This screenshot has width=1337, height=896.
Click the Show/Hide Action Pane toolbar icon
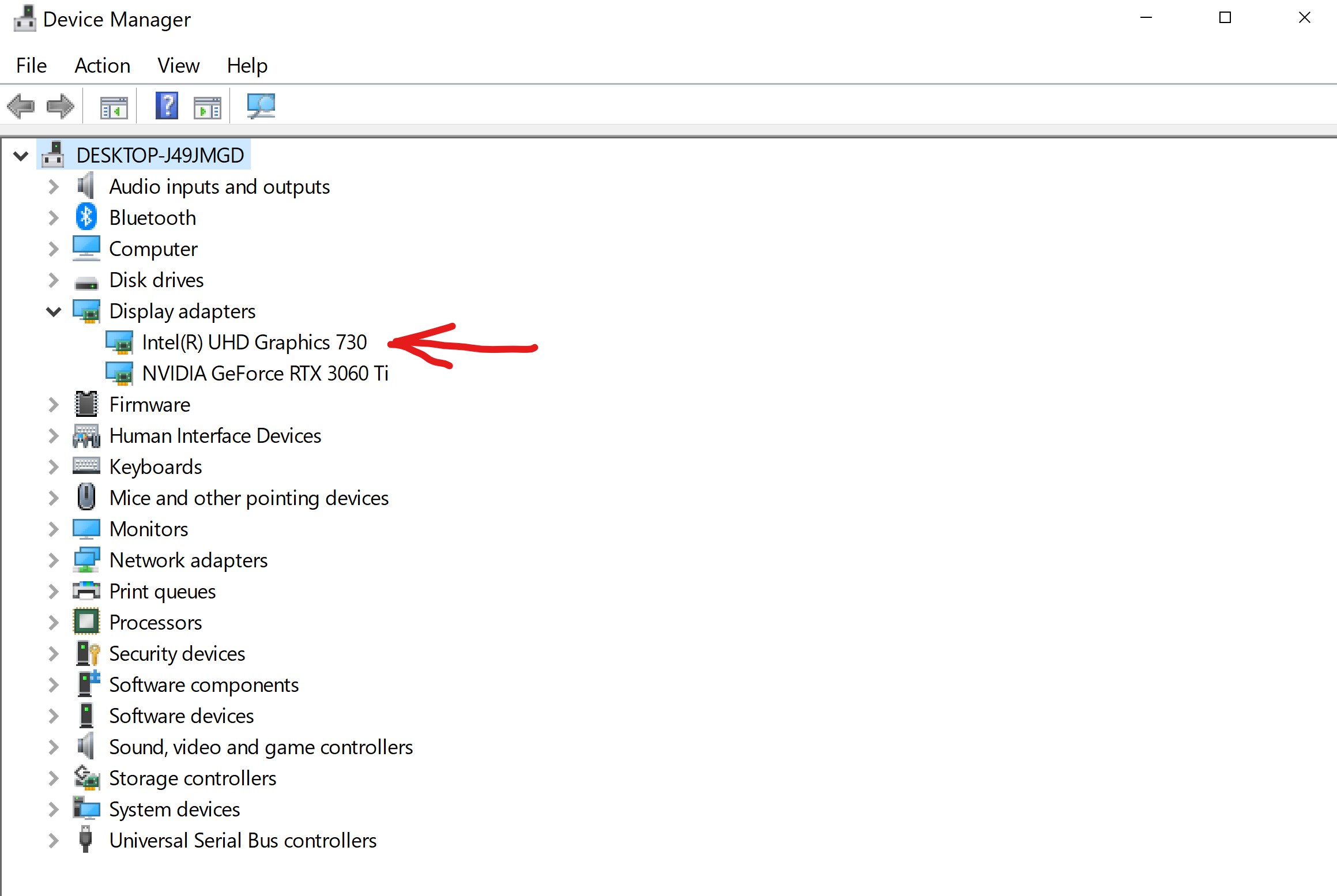[x=208, y=107]
